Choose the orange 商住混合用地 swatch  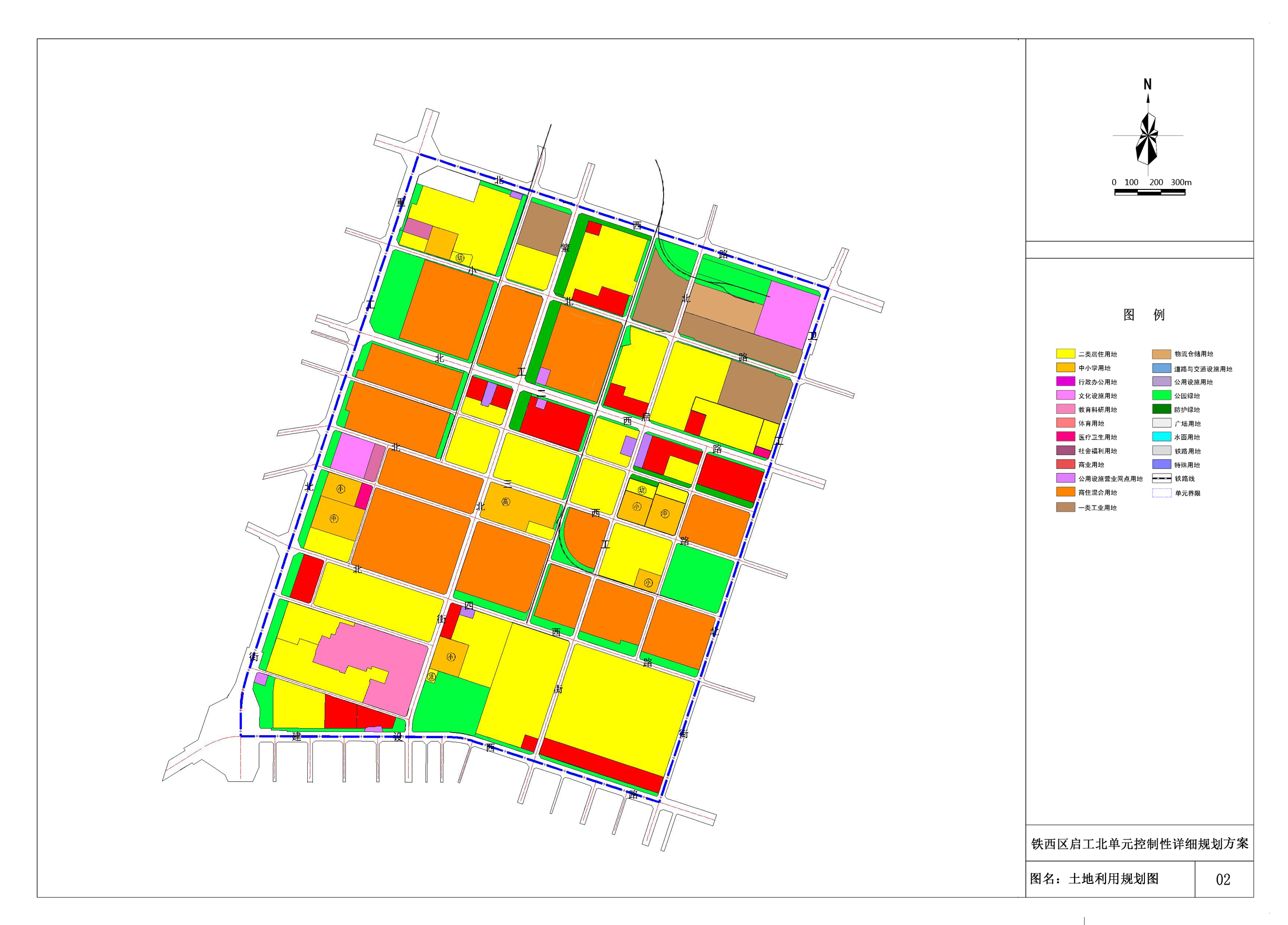pyautogui.click(x=1065, y=492)
